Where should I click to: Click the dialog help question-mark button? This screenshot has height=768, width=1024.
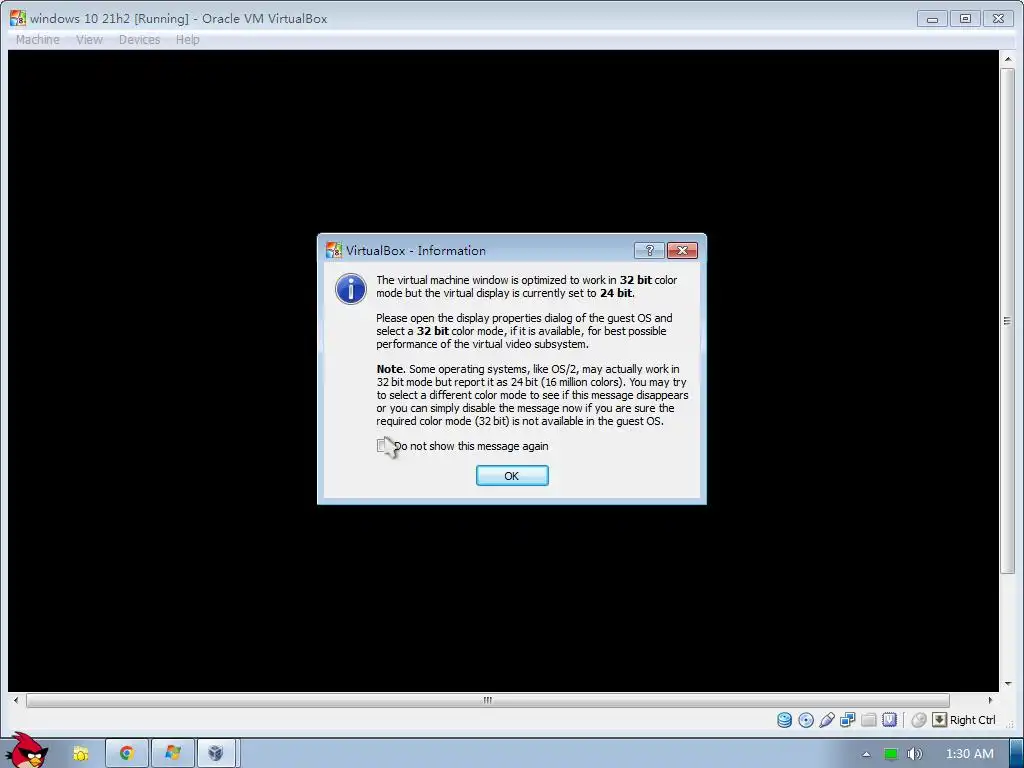(x=649, y=250)
